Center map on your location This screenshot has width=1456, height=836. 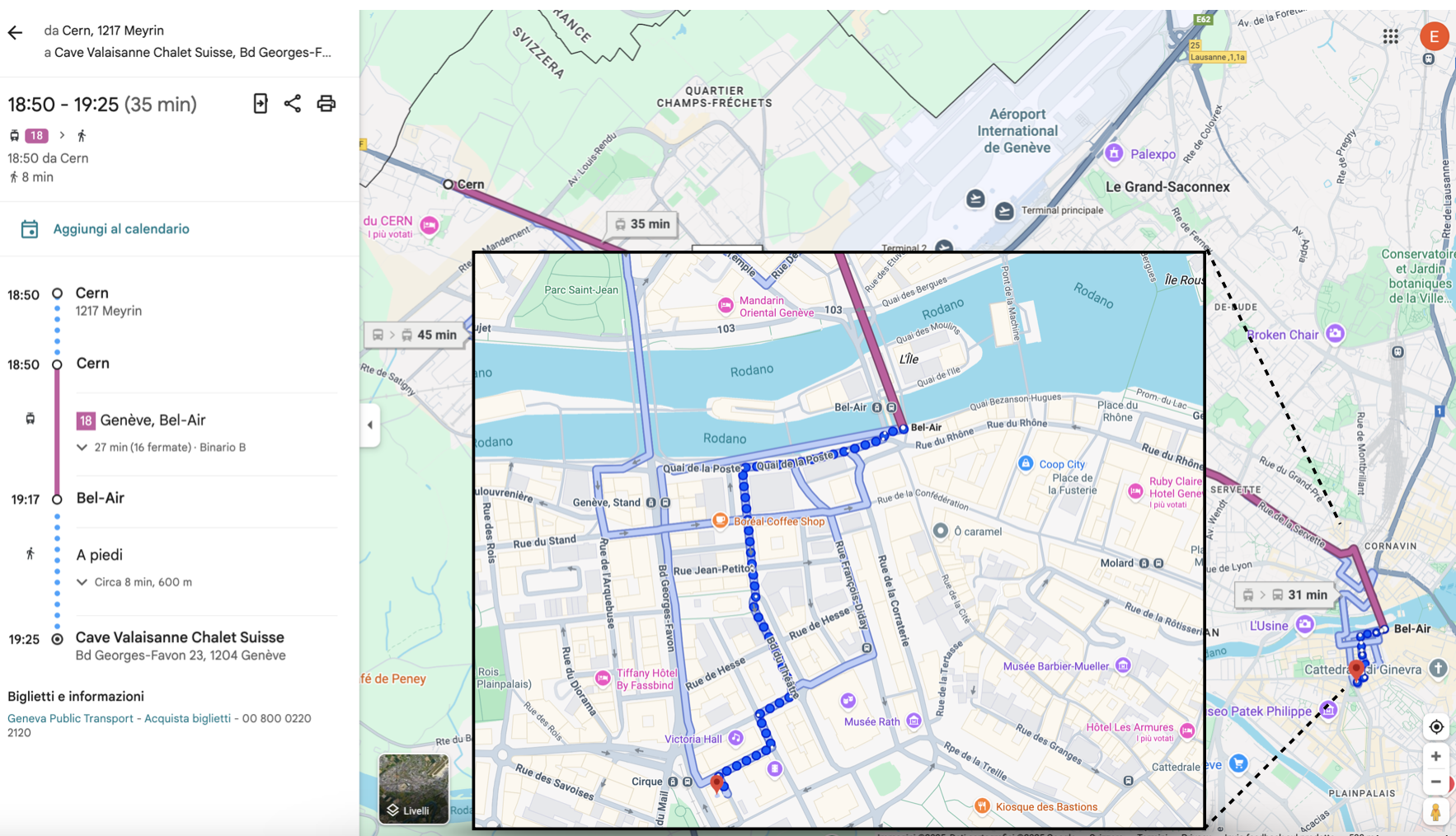pos(1435,726)
